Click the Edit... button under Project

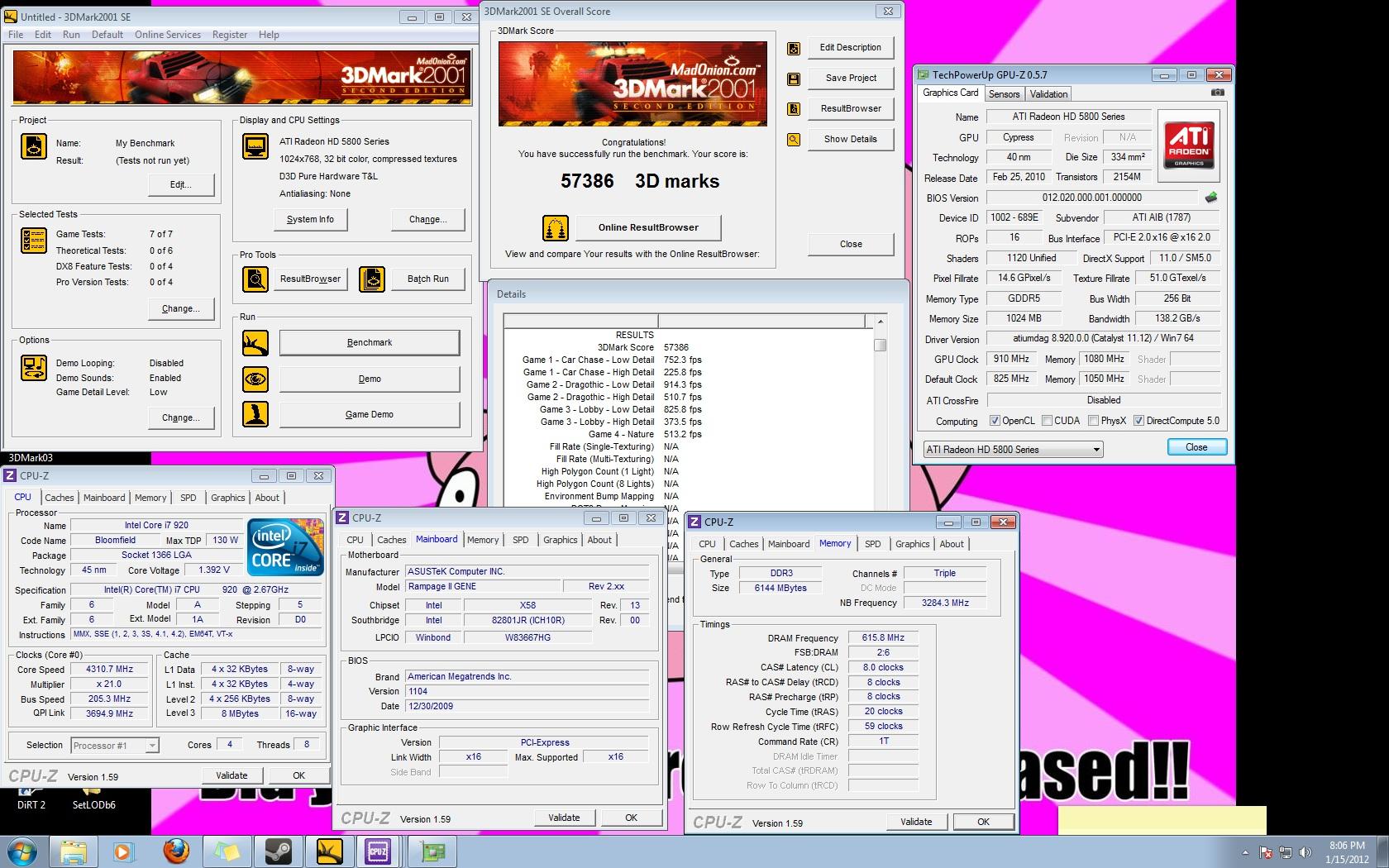click(x=181, y=185)
